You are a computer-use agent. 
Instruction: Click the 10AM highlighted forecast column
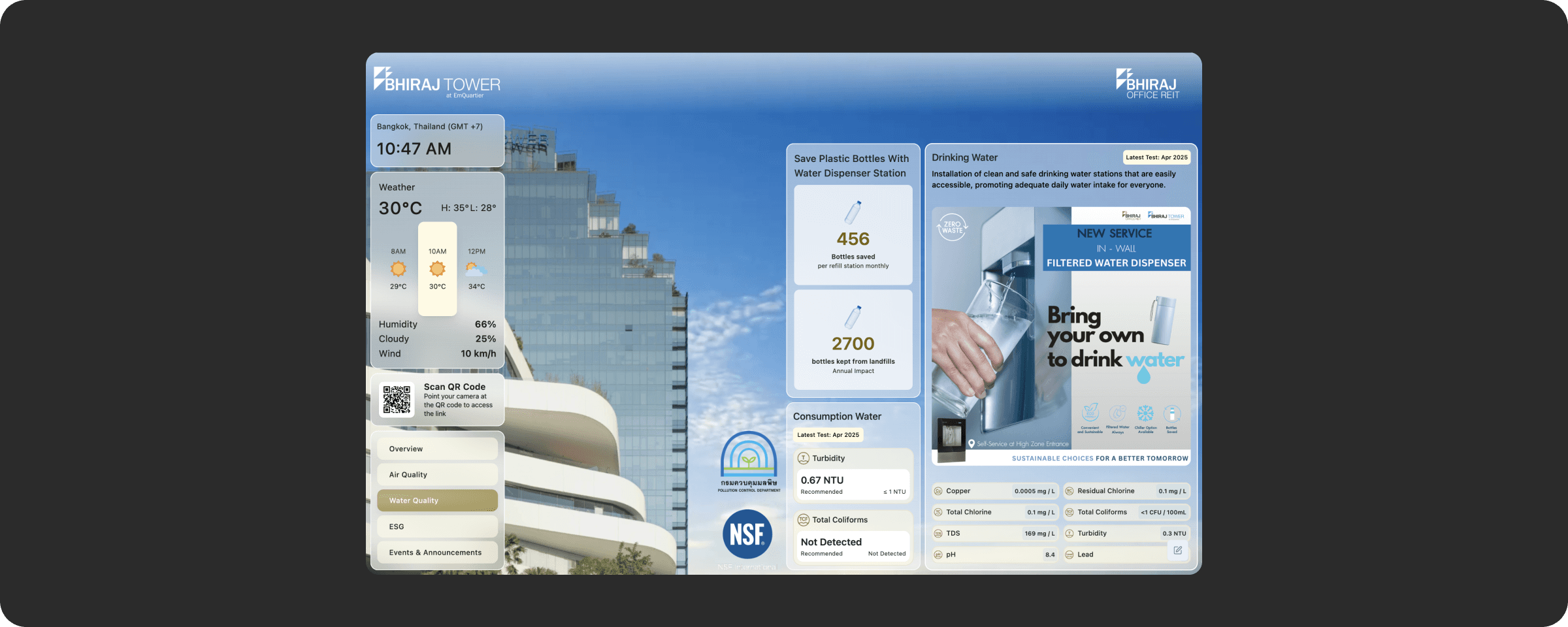pos(438,268)
